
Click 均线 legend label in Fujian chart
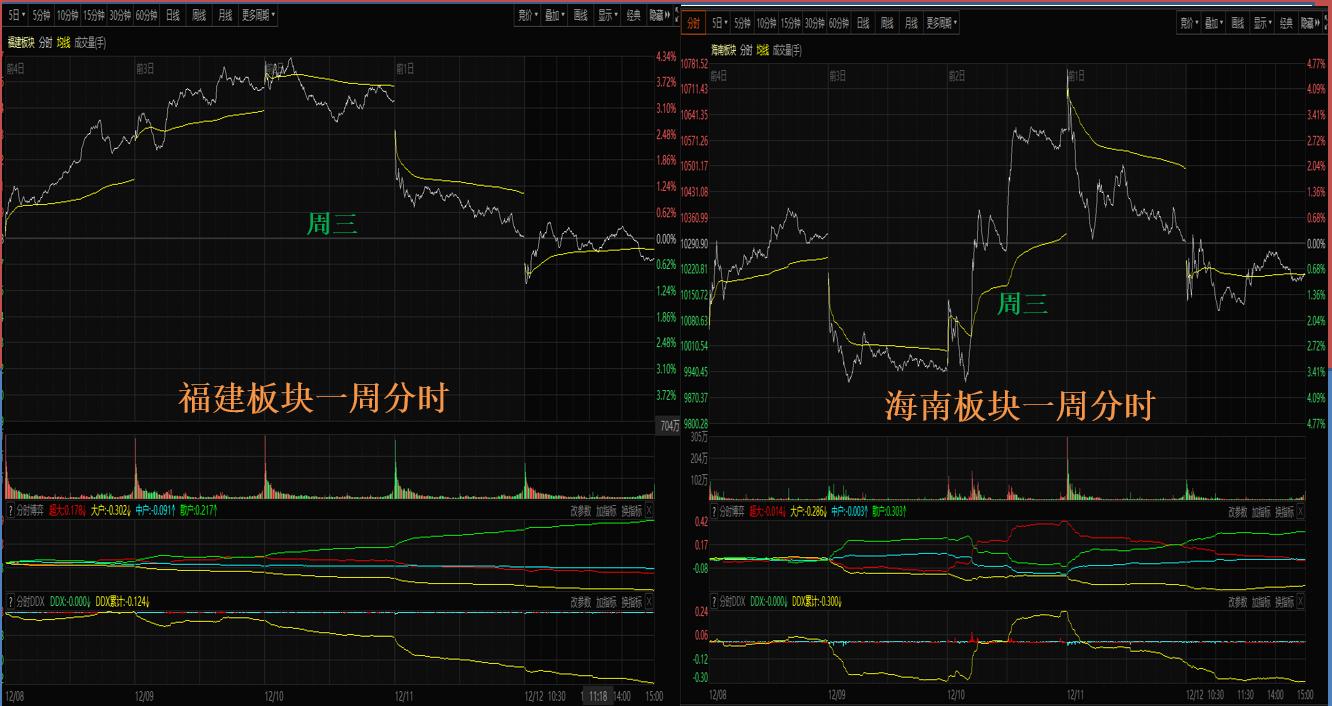(63, 43)
